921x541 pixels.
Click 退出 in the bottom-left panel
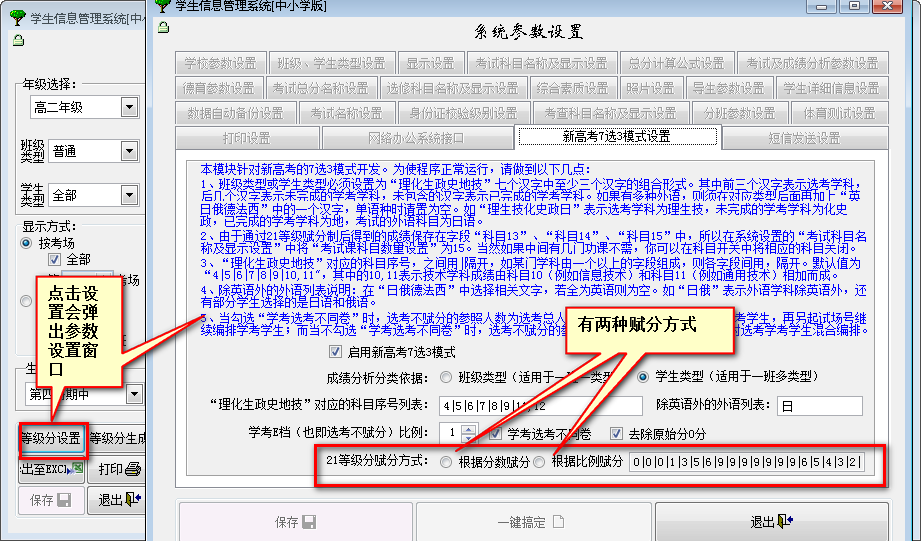click(x=117, y=500)
